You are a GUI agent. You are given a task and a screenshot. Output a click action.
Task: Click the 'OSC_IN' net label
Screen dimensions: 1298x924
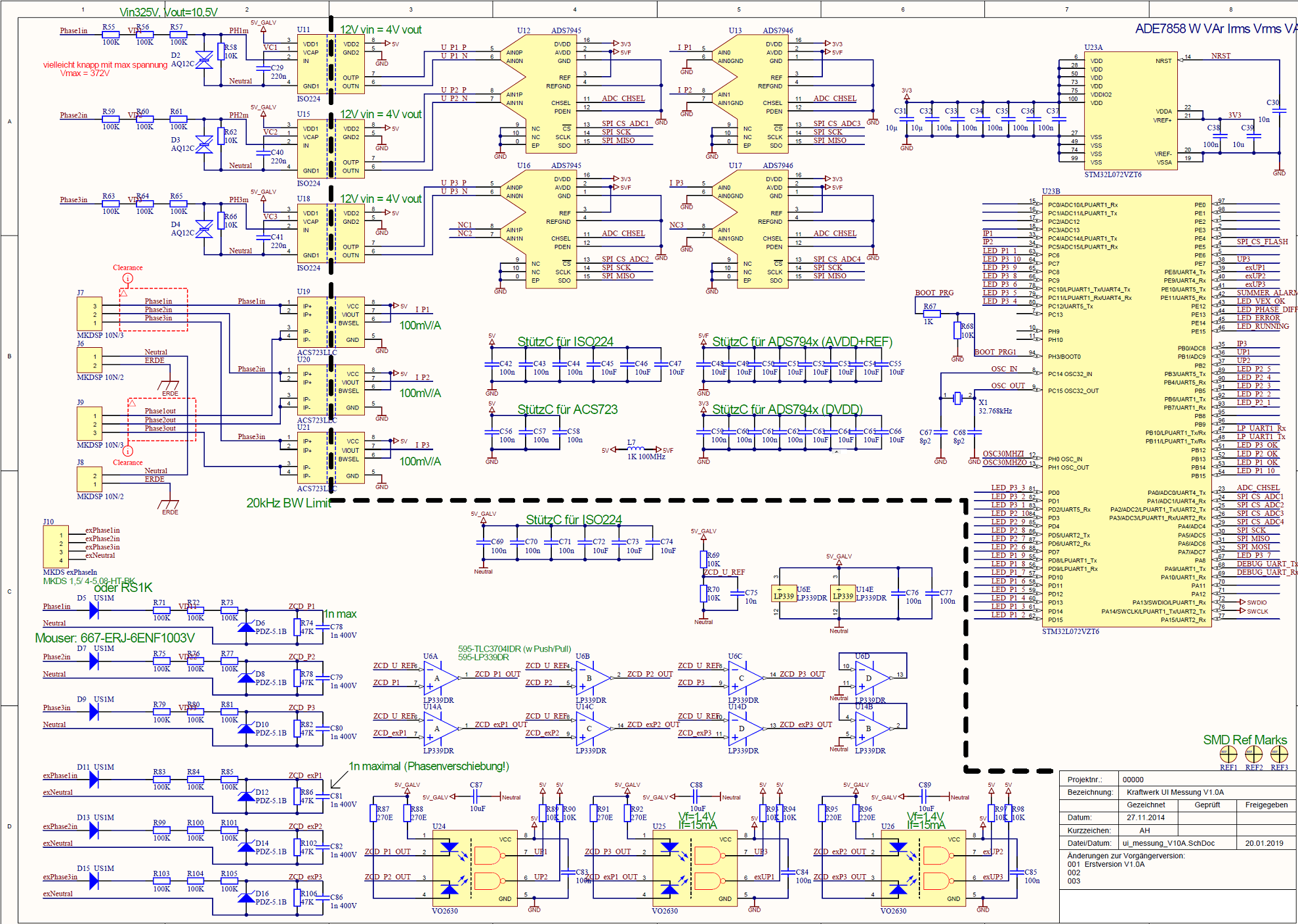click(x=1004, y=369)
